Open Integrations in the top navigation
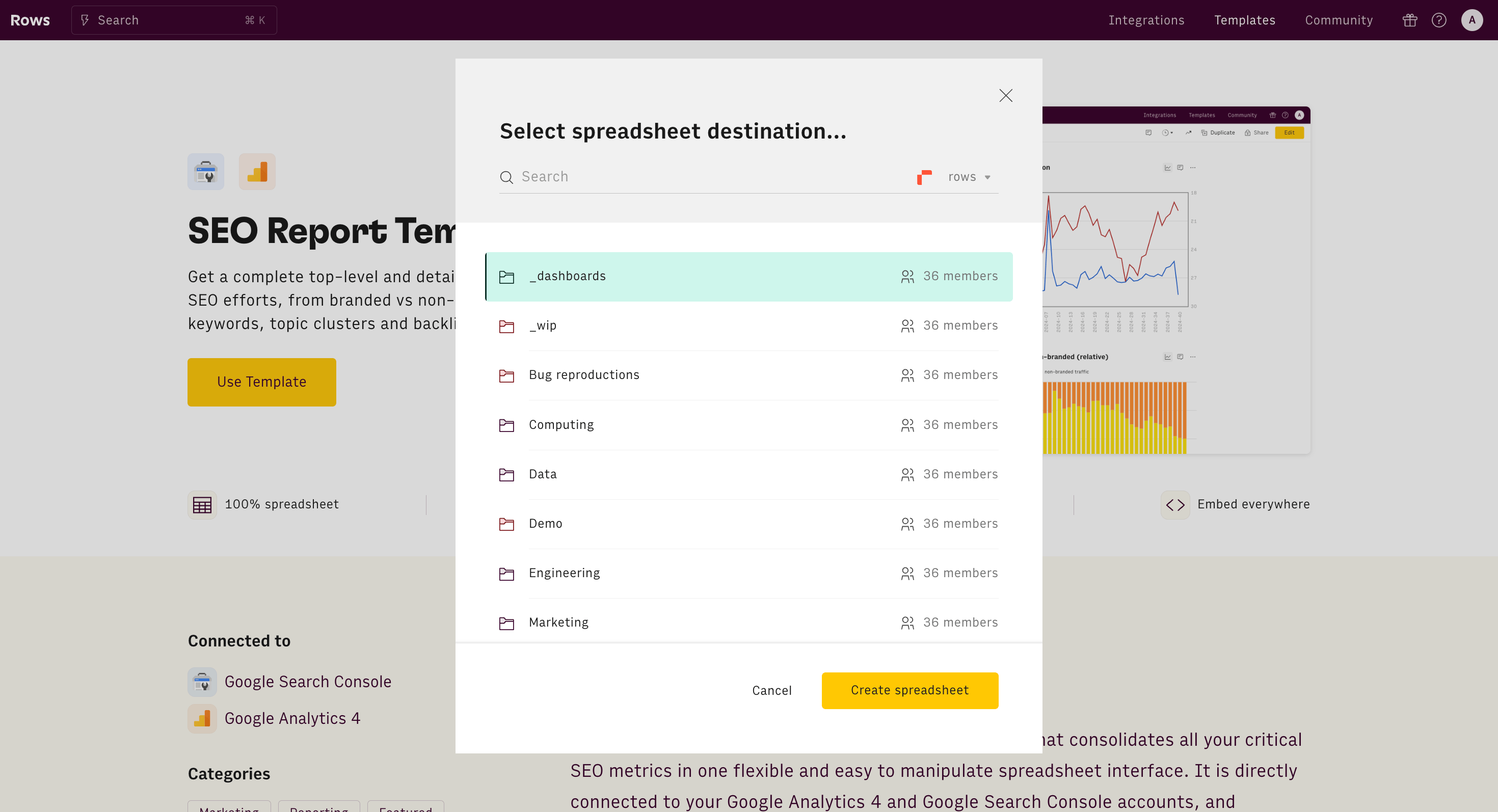 click(1146, 20)
